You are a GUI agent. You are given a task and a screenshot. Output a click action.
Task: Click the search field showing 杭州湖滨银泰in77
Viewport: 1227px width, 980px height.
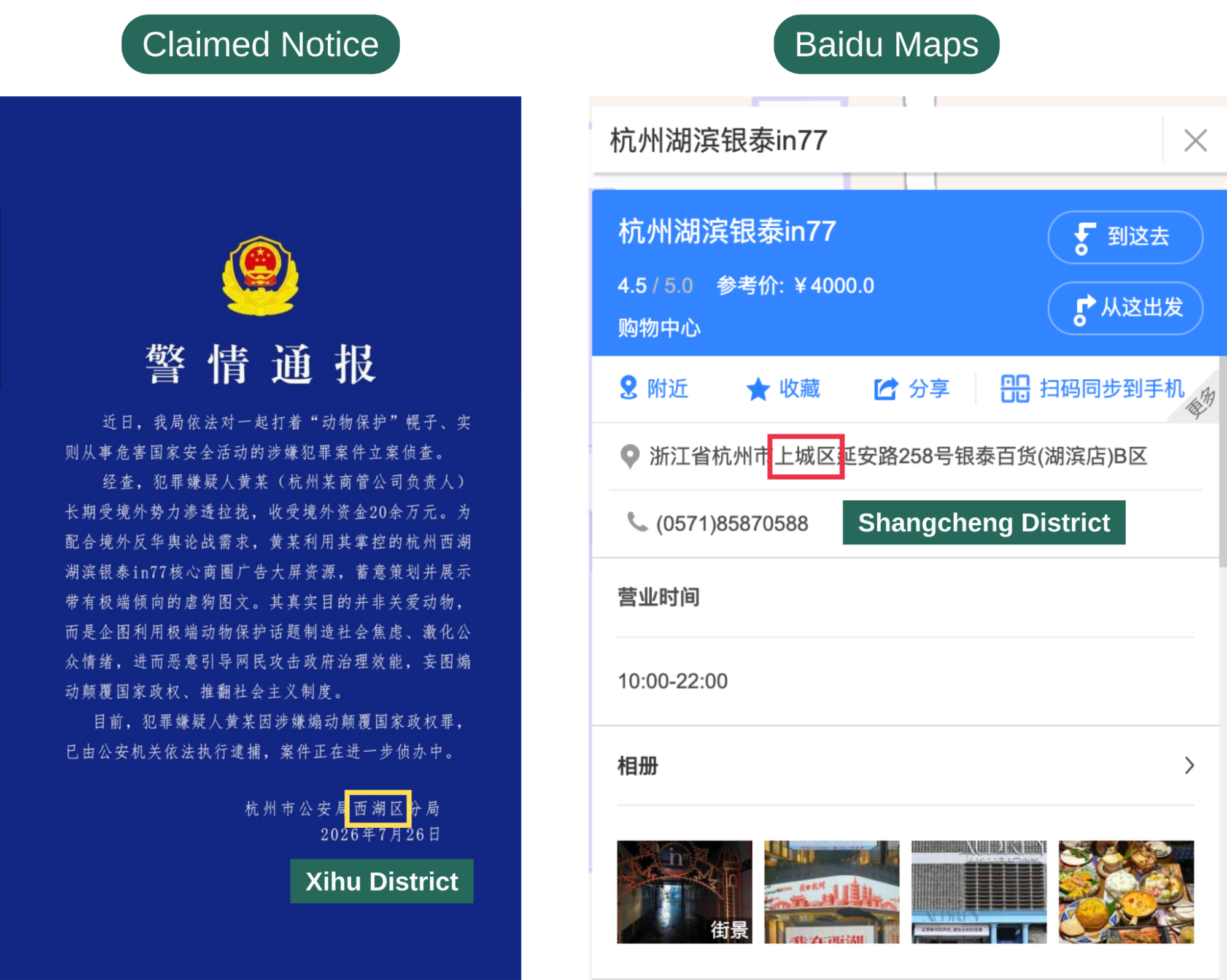(878, 141)
